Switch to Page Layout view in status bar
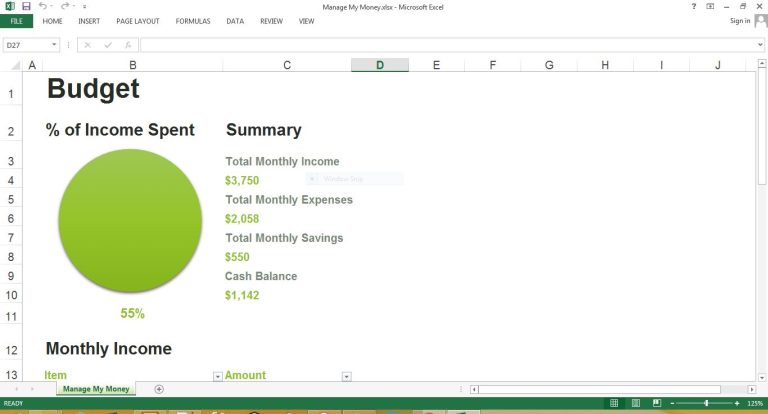 pos(635,403)
